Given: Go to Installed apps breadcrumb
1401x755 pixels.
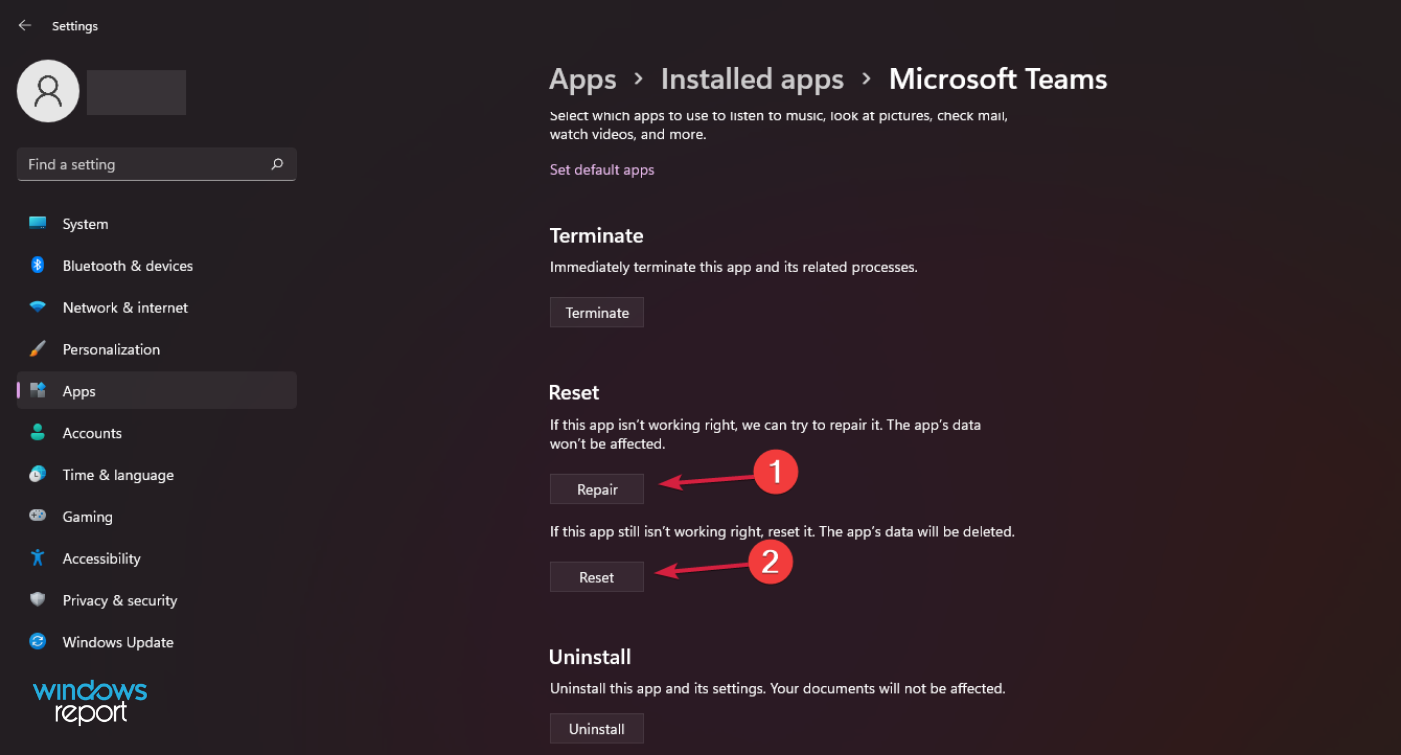Looking at the screenshot, I should (752, 79).
